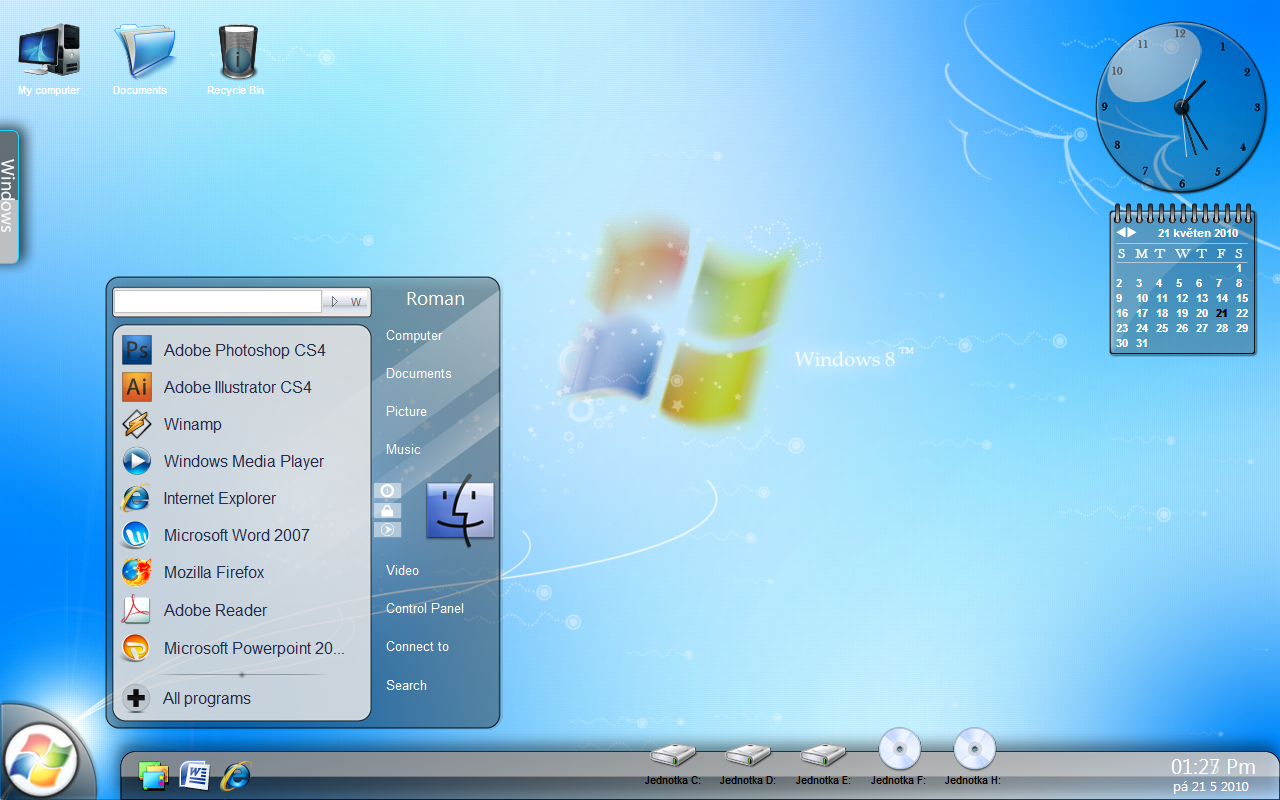Click the window switcher icon in quick launch
The width and height of the screenshot is (1280, 800).
point(154,775)
